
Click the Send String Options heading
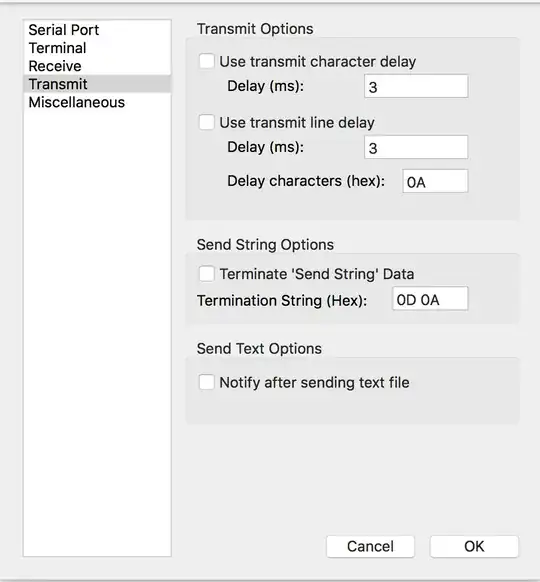[x=265, y=245]
